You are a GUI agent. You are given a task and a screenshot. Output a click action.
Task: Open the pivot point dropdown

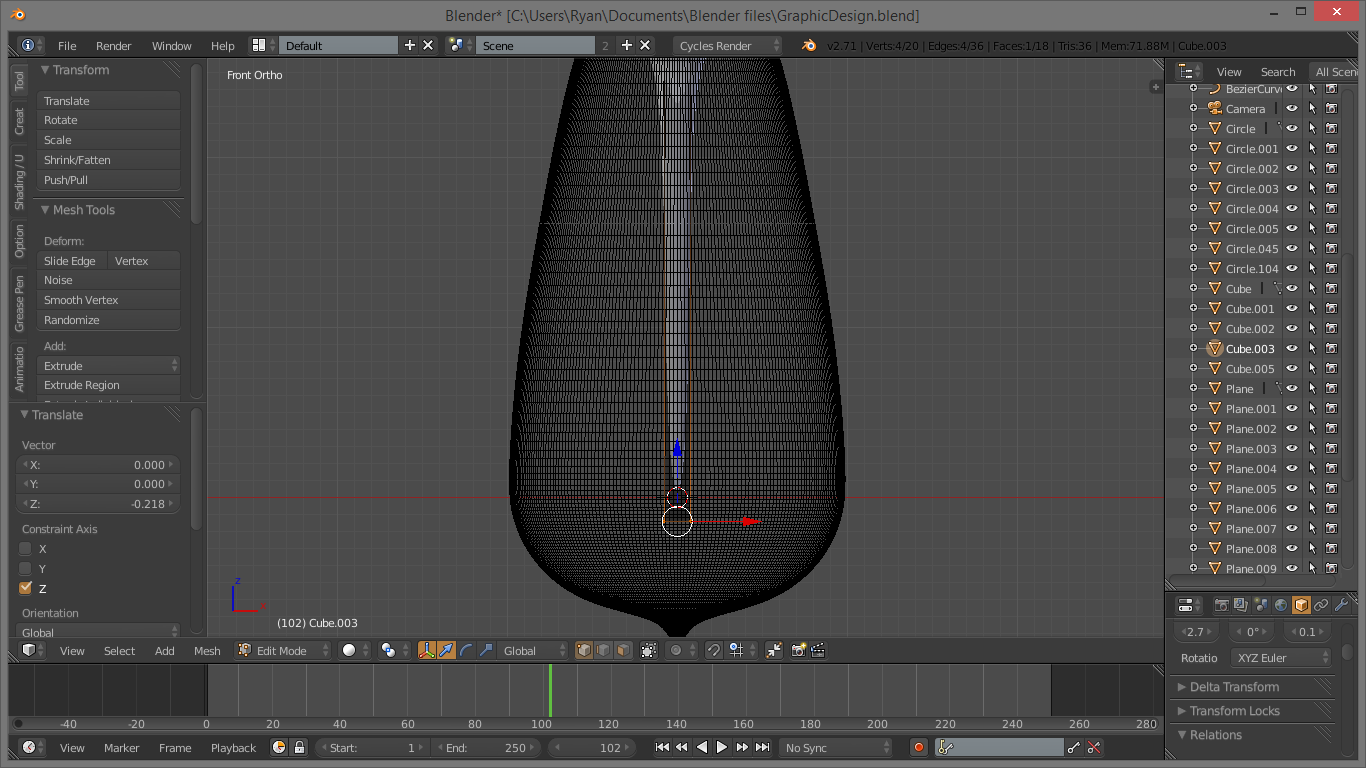click(394, 650)
